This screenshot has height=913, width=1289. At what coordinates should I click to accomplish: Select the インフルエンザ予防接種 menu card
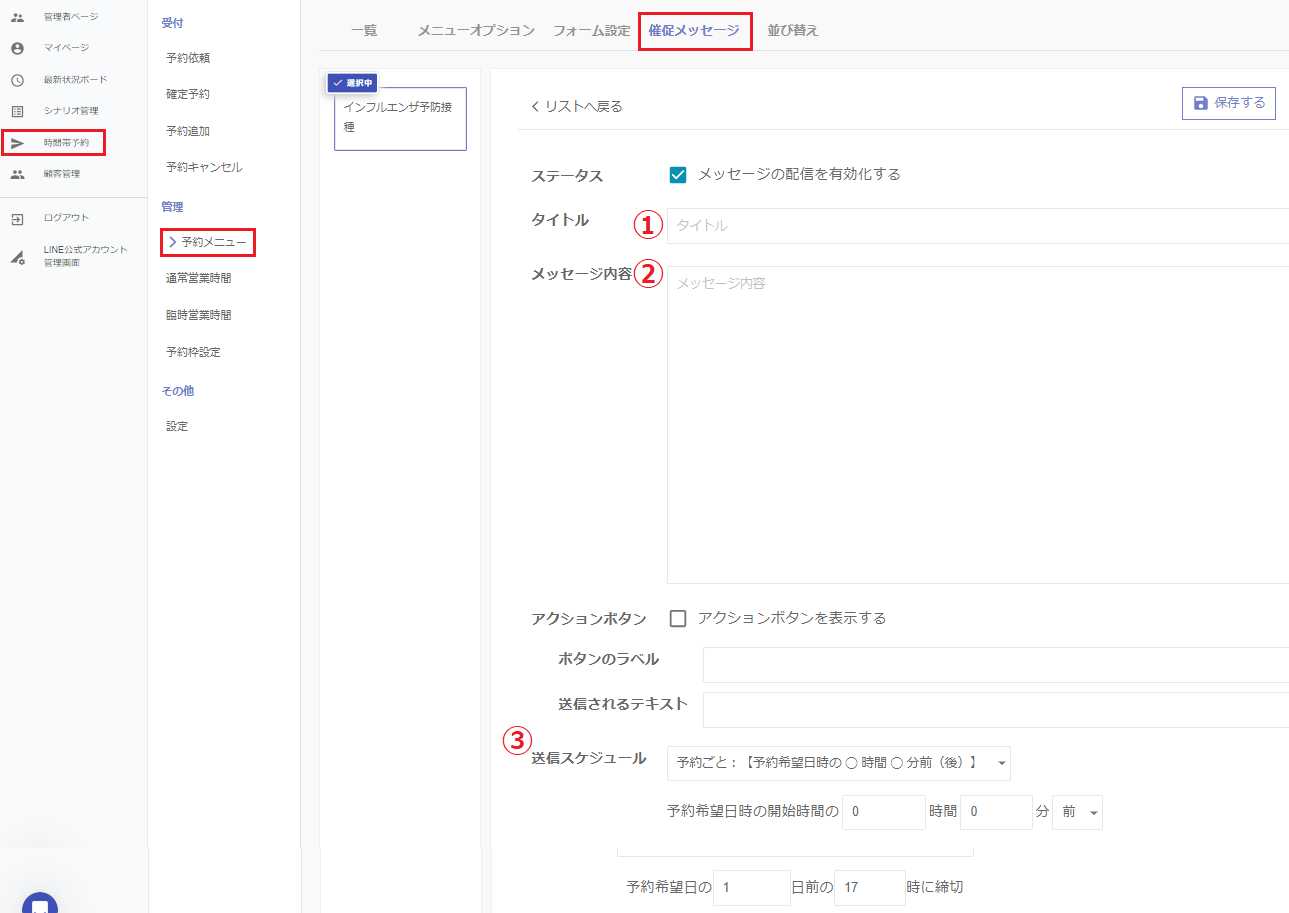click(x=400, y=118)
